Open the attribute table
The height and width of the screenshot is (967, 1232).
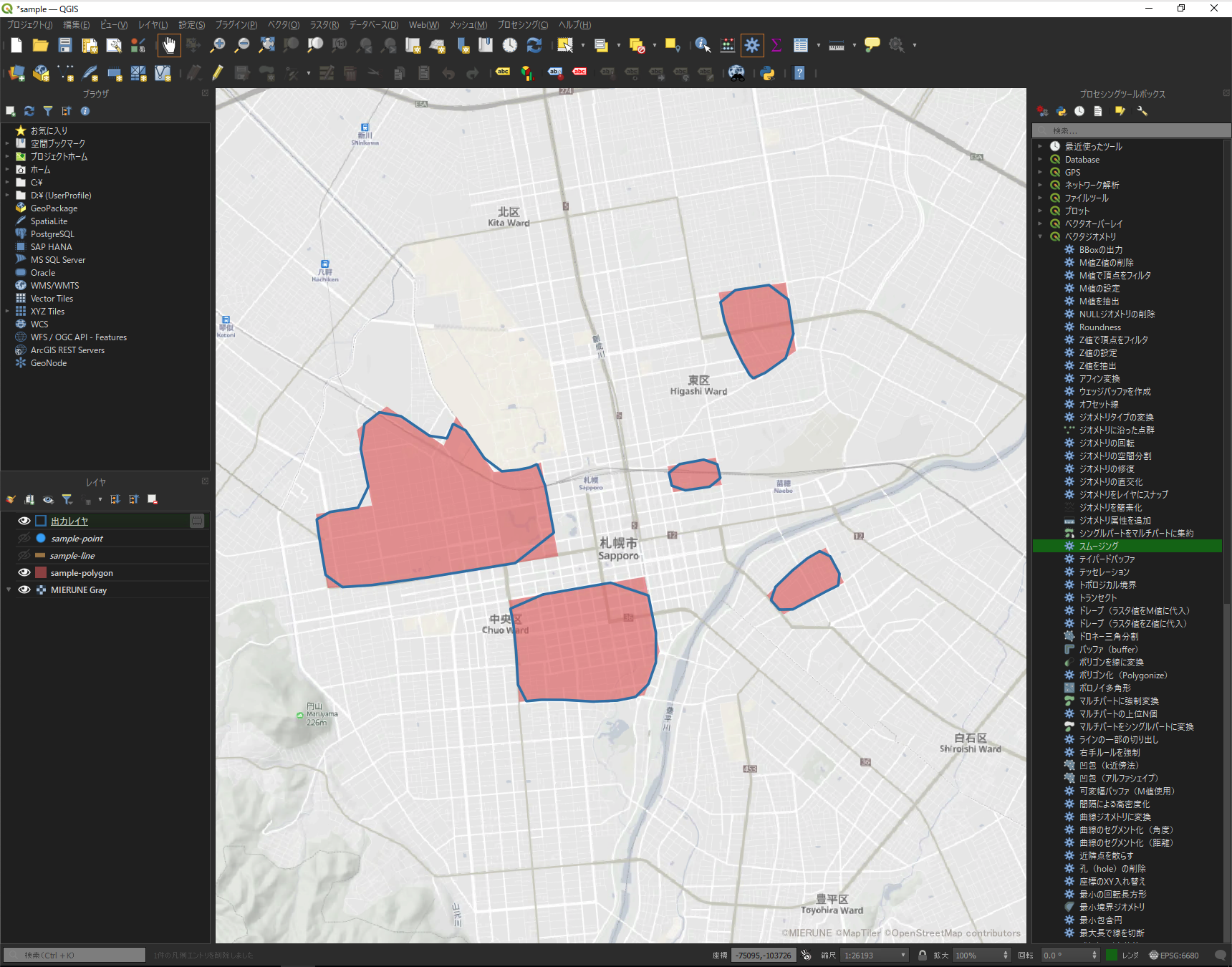click(x=801, y=46)
